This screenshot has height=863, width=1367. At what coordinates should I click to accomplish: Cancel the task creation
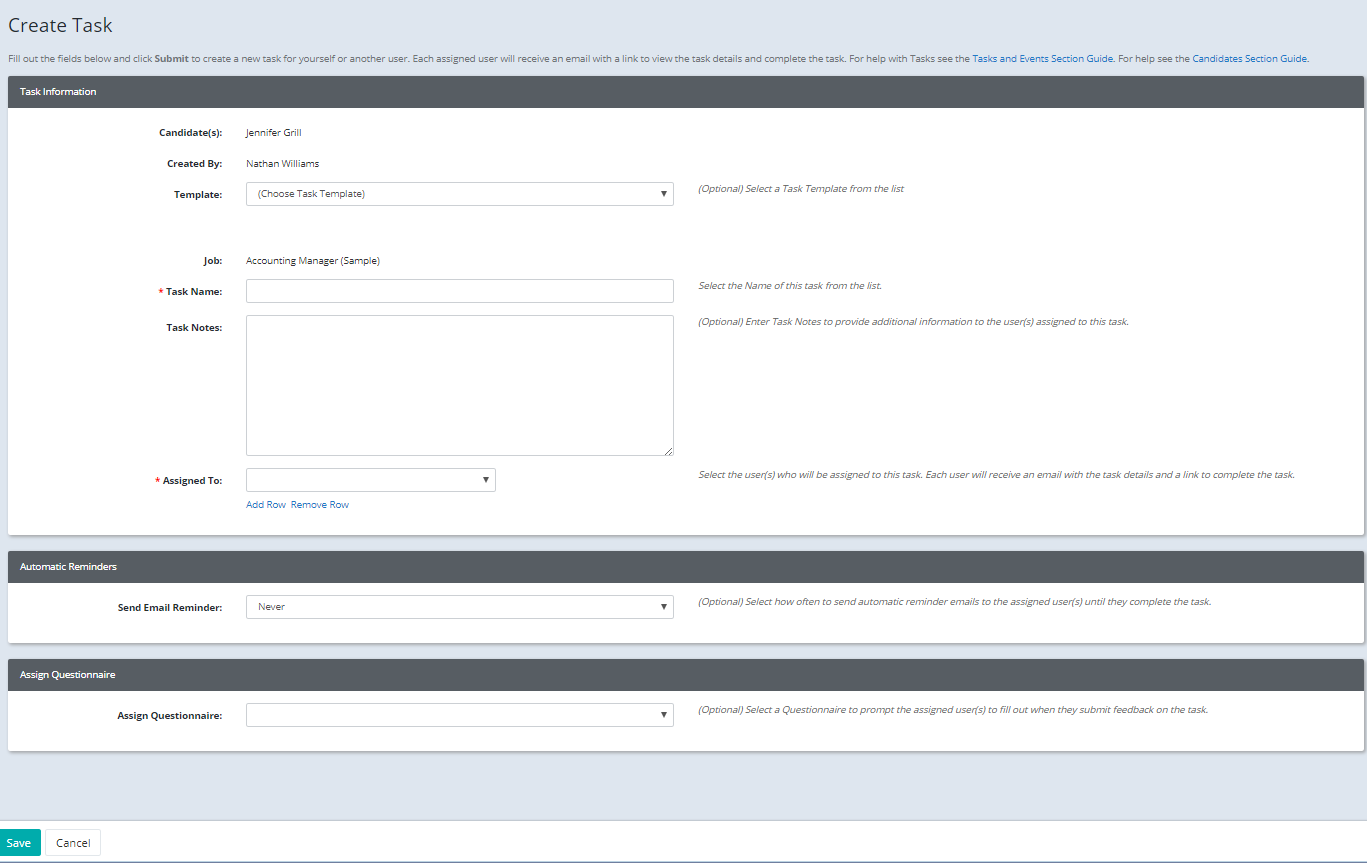coord(73,843)
